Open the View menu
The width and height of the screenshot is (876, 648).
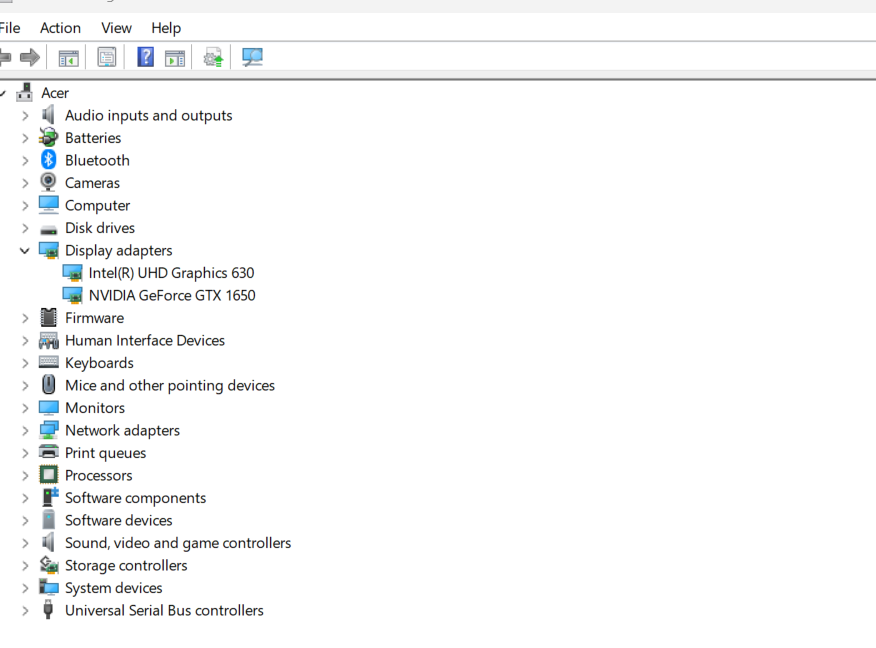coord(116,28)
